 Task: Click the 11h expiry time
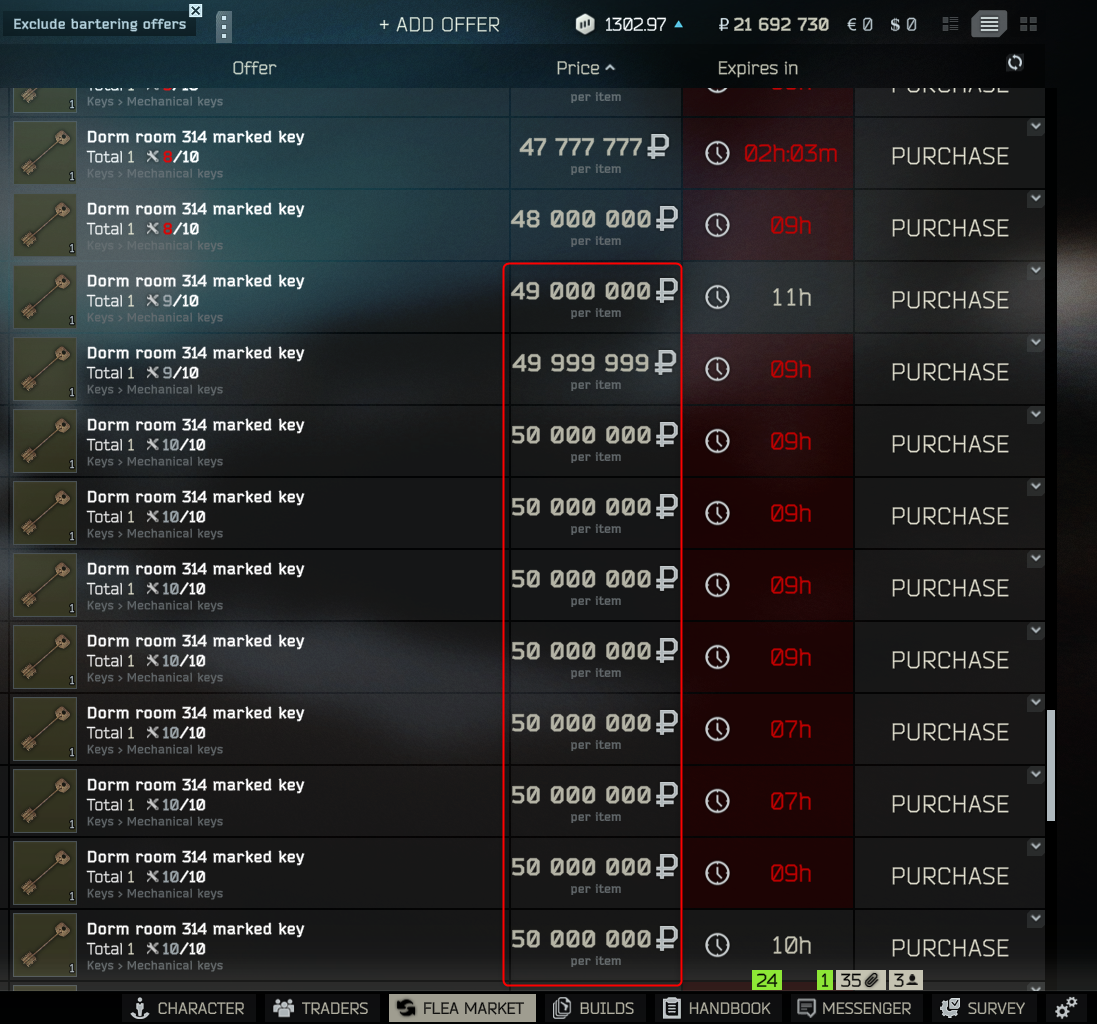(791, 298)
